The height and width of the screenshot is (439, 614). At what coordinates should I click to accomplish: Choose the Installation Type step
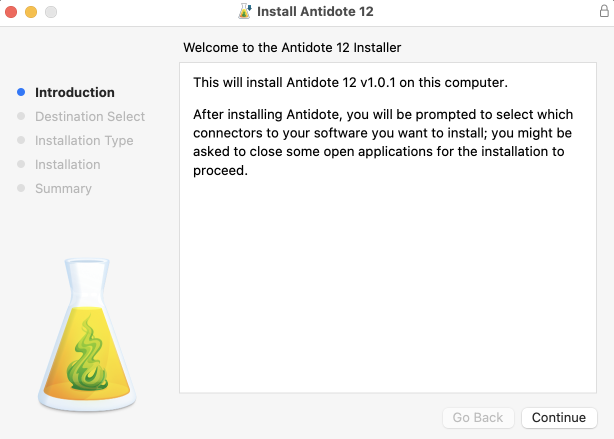(x=84, y=140)
